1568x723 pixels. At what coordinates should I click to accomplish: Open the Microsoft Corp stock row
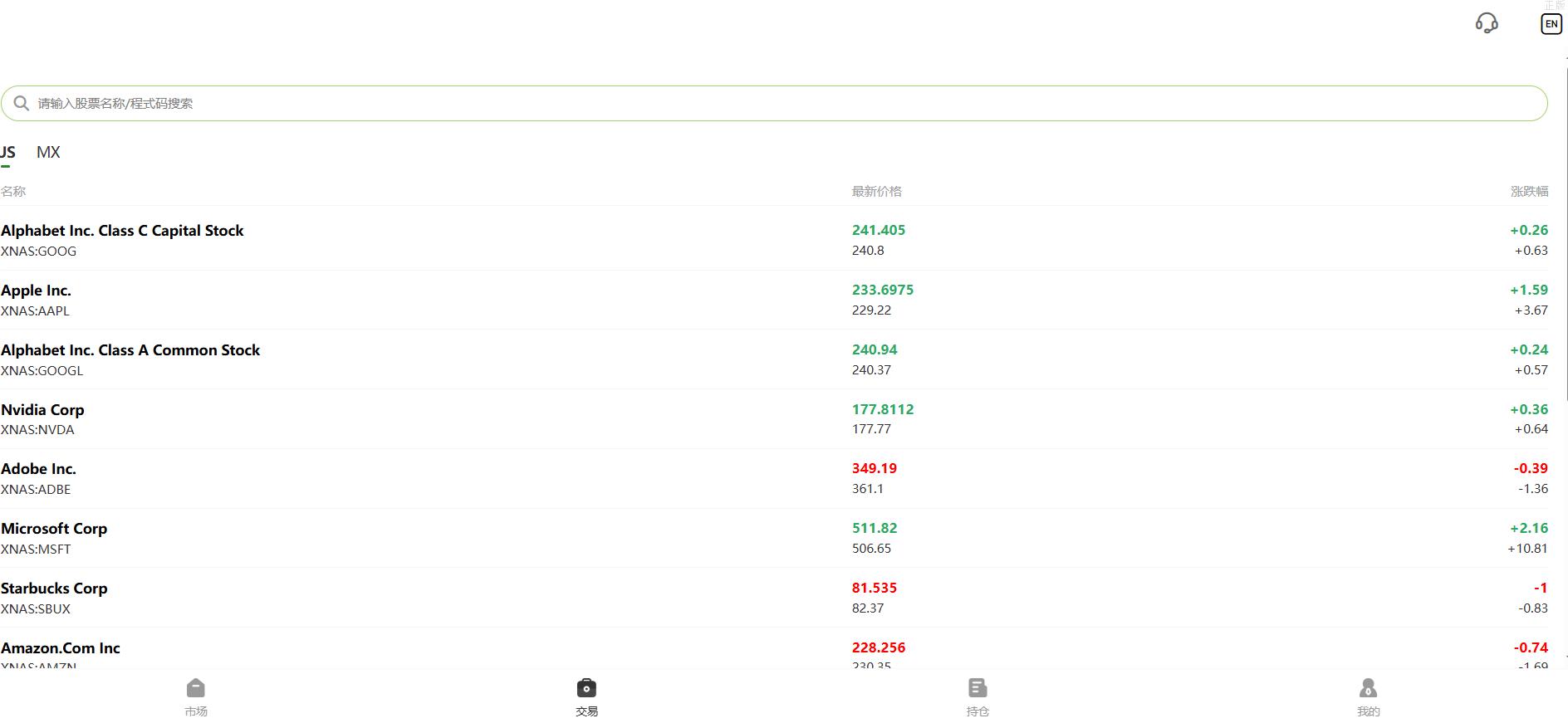(x=54, y=529)
